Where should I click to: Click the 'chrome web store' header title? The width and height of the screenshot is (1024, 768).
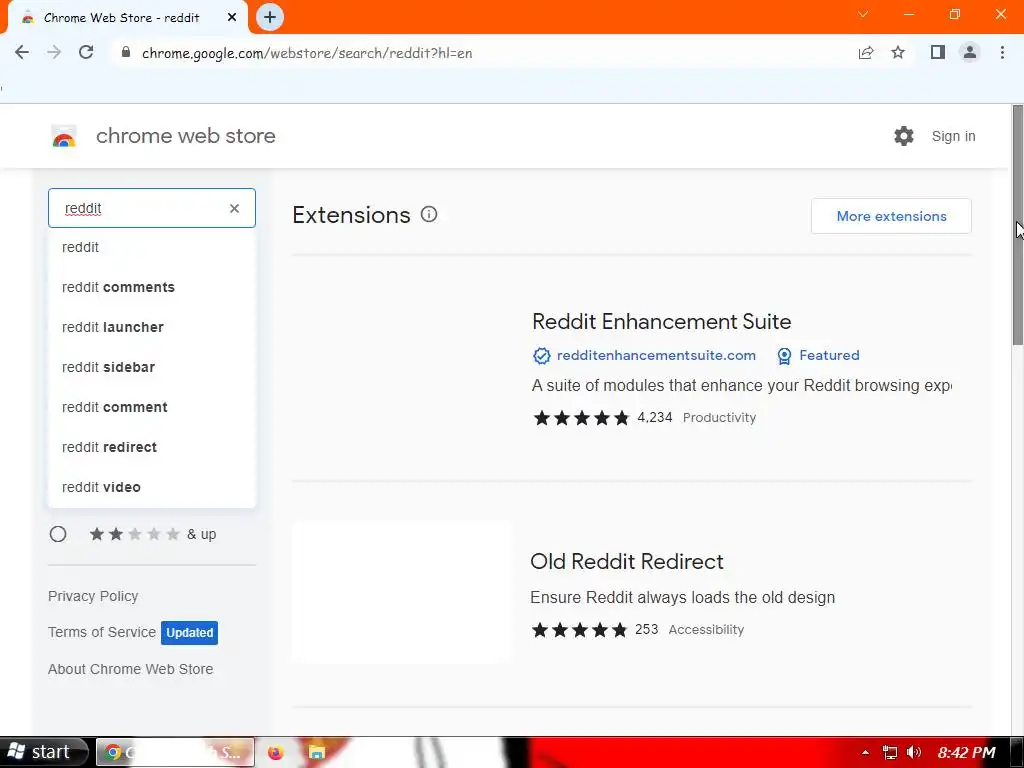[x=185, y=136]
